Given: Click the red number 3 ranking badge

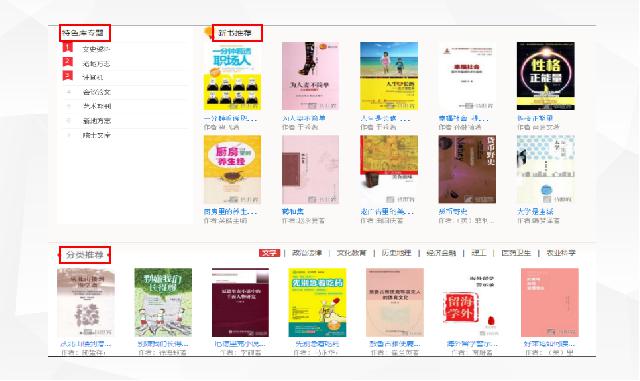Looking at the screenshot, I should click(67, 76).
